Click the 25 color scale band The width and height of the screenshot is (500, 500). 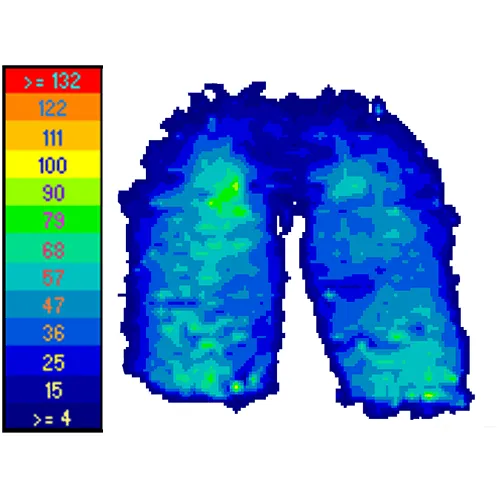(x=53, y=361)
